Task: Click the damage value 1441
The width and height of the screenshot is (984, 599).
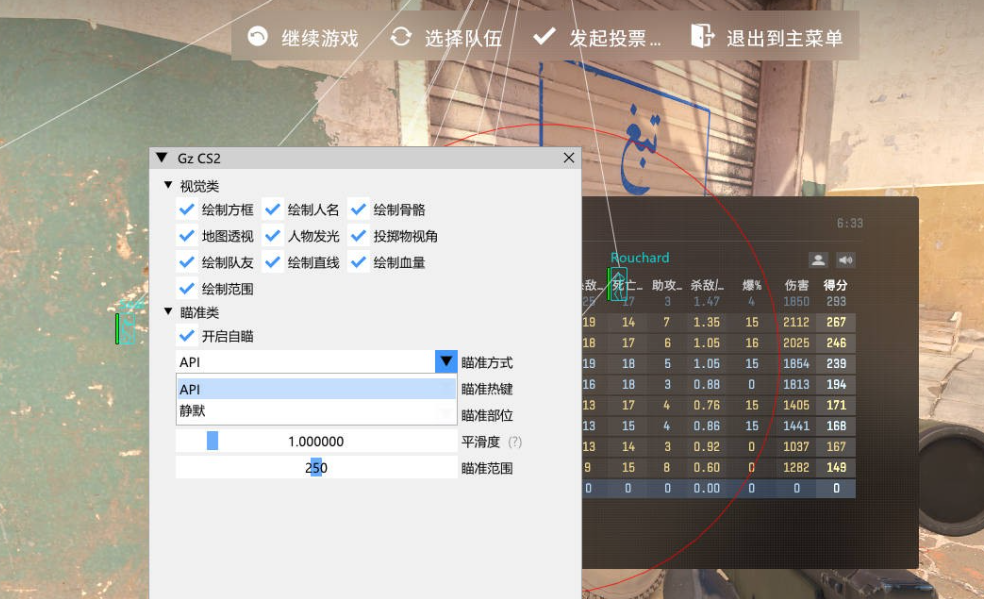Action: point(796,426)
